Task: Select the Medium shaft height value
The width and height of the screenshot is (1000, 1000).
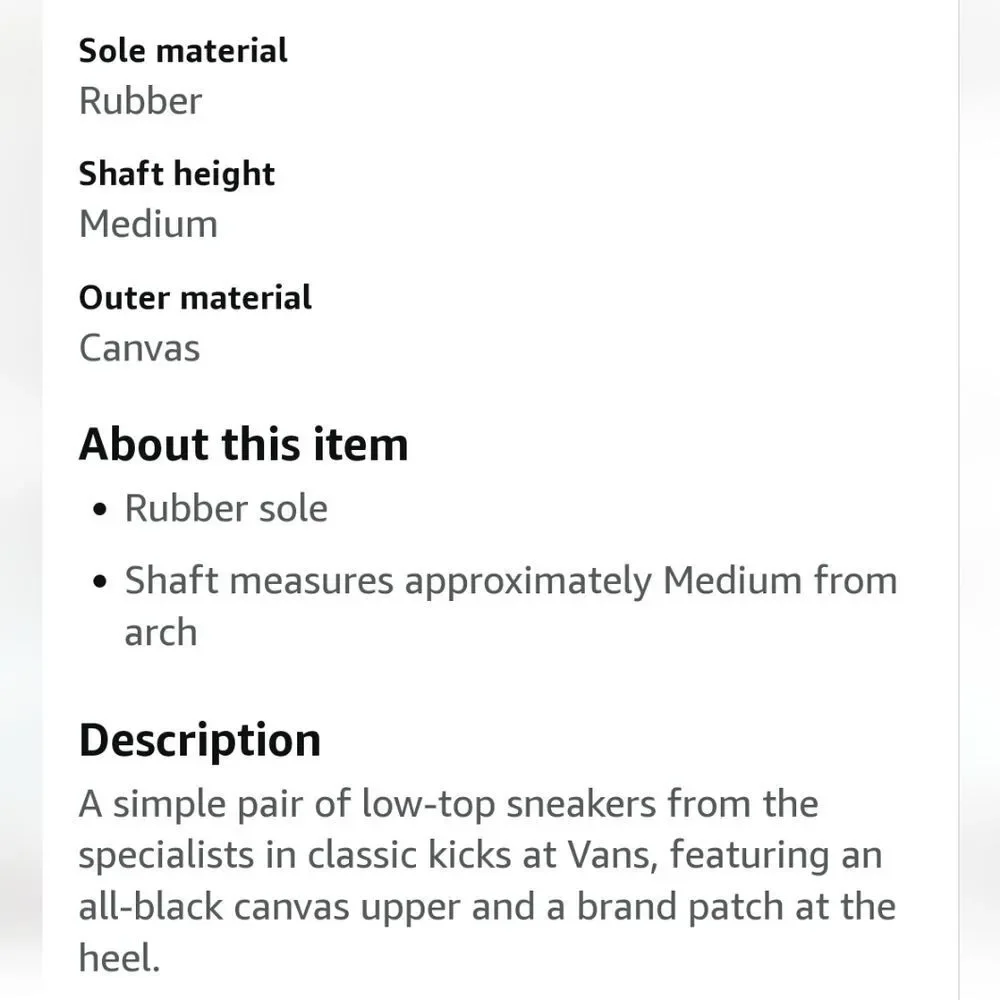Action: point(148,224)
